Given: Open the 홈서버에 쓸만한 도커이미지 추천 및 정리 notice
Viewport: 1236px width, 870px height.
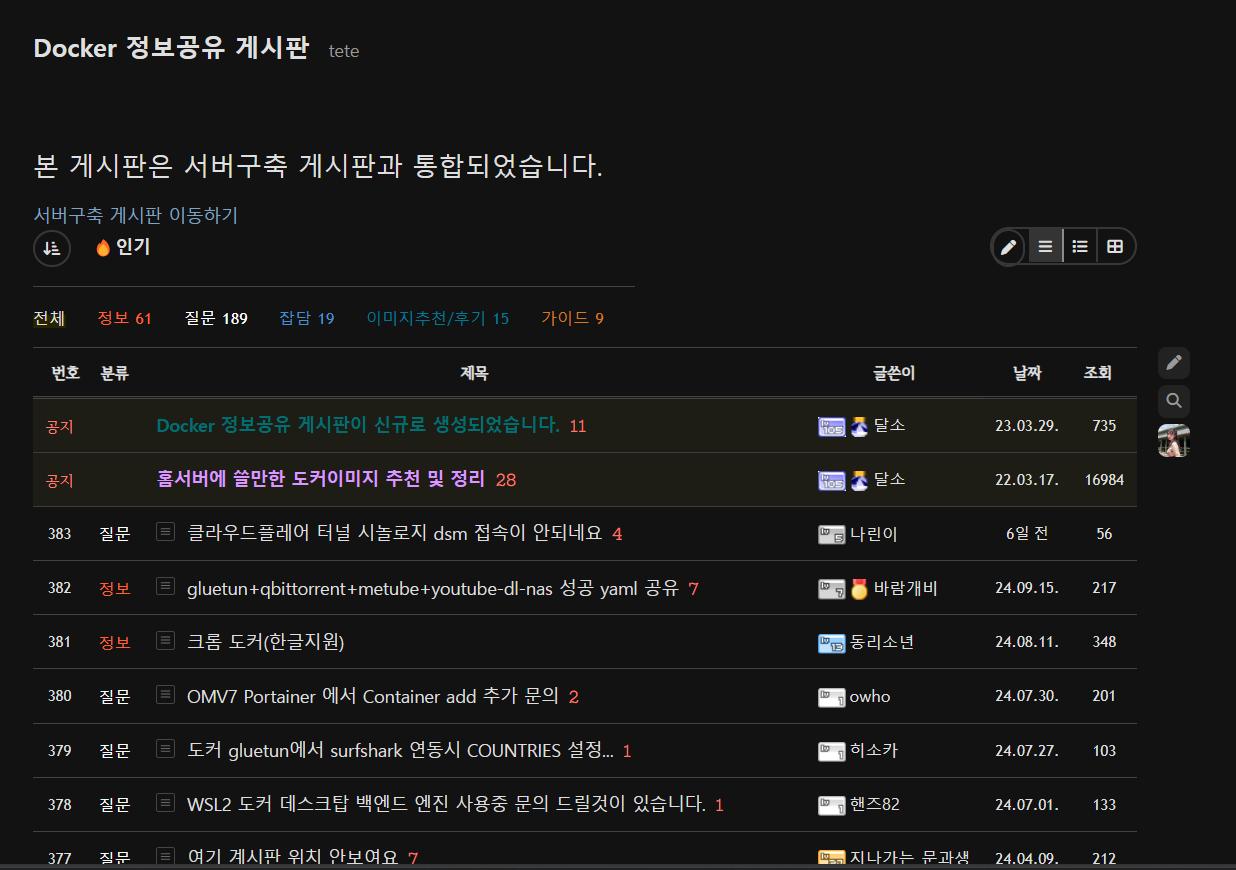Looking at the screenshot, I should (x=320, y=479).
